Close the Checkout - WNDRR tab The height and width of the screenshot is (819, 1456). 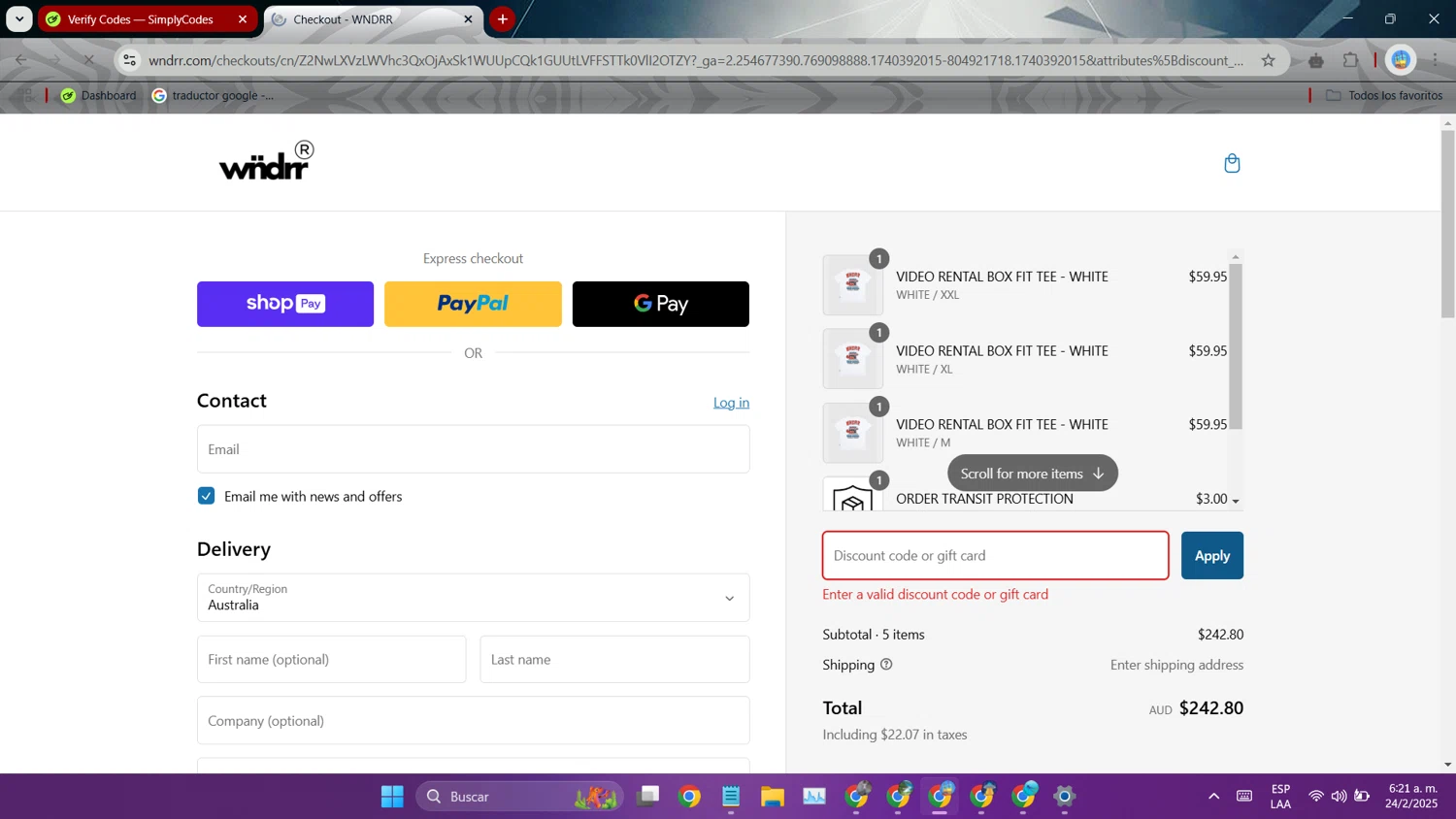click(x=468, y=19)
